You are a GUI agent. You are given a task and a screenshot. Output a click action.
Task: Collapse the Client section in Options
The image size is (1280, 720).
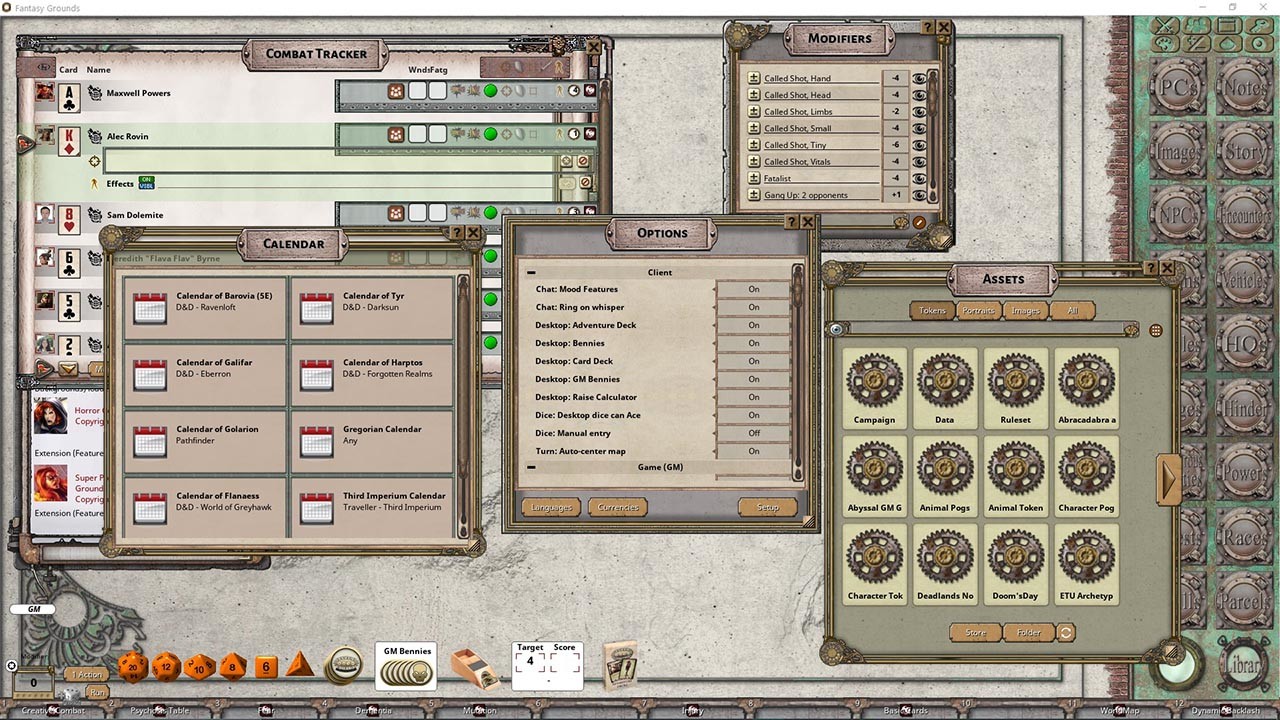pyautogui.click(x=531, y=272)
